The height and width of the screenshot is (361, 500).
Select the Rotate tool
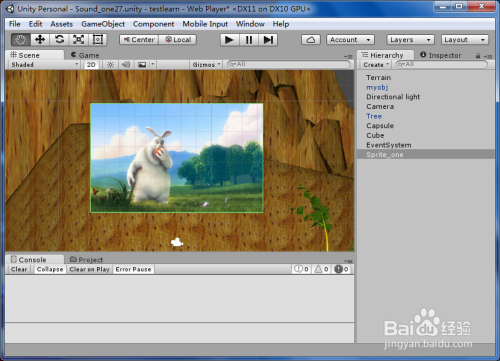[59, 40]
